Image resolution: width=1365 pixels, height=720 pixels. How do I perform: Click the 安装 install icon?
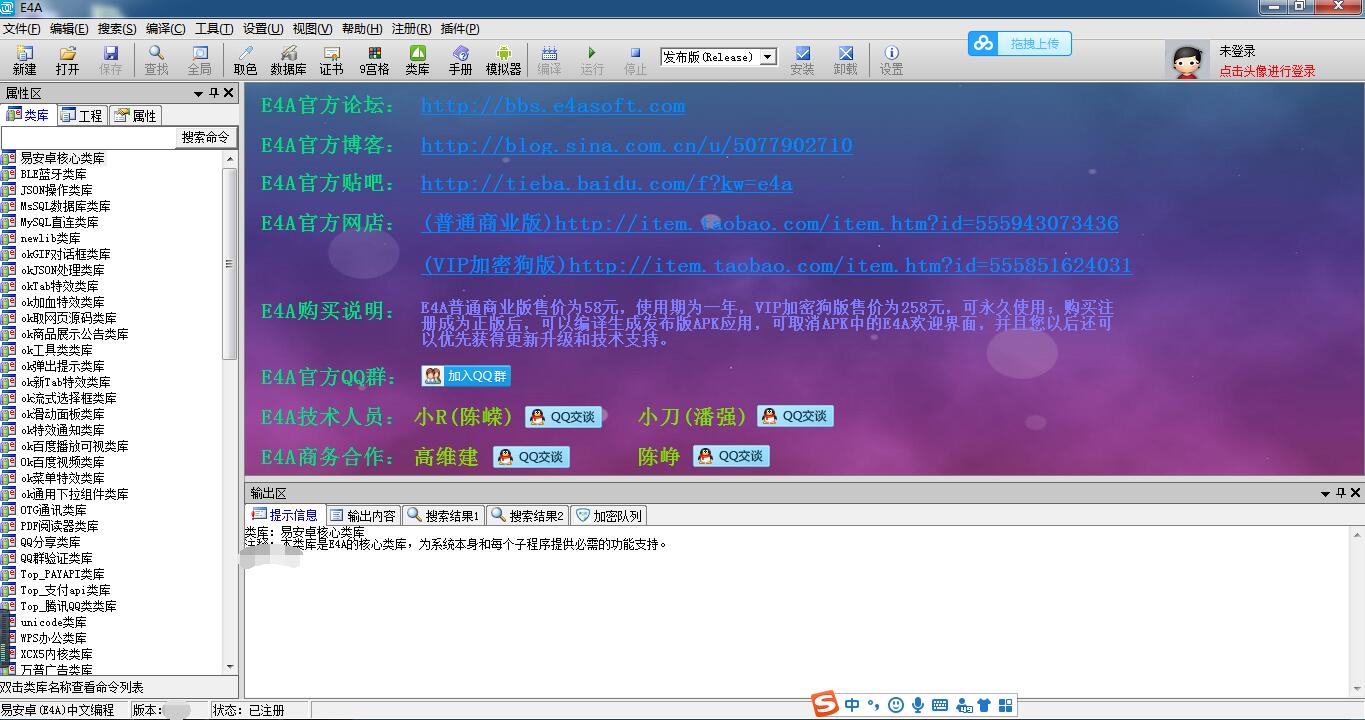[802, 60]
